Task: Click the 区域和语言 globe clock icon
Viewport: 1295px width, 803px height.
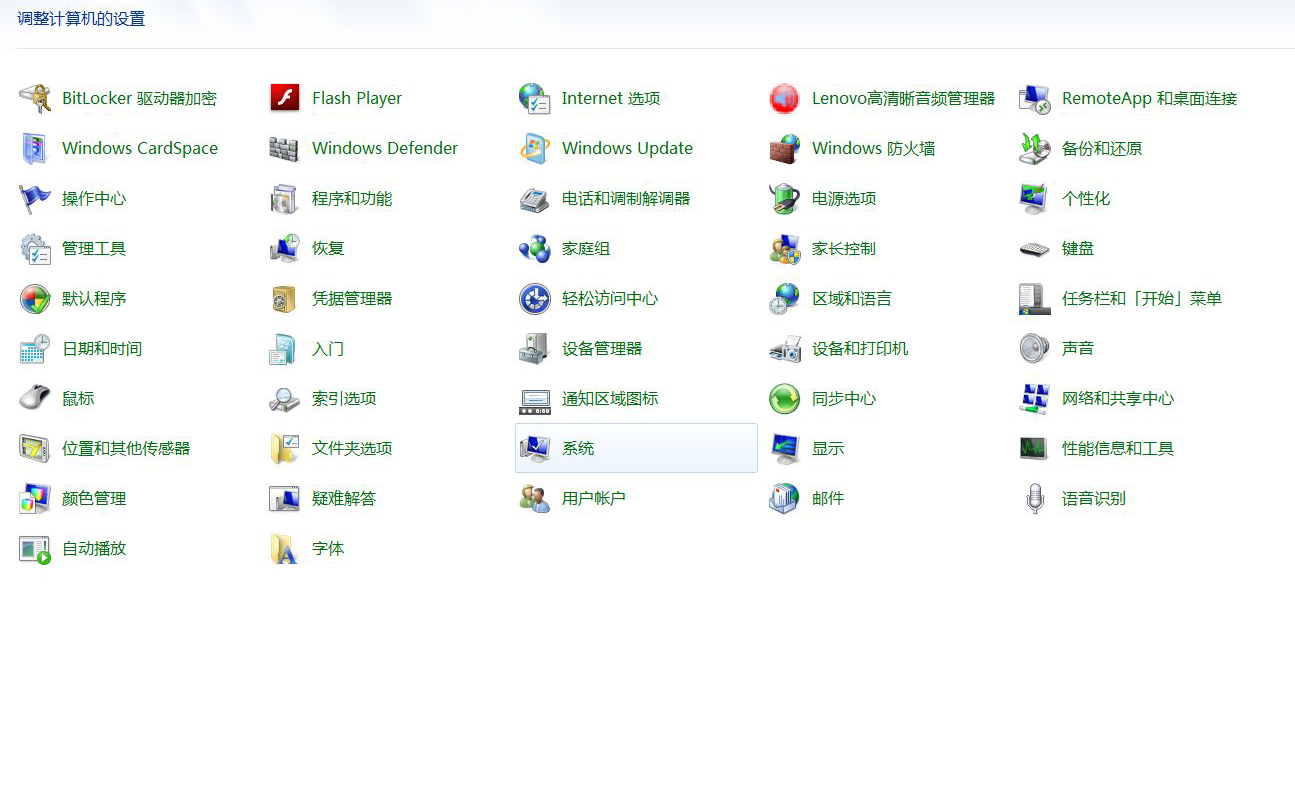Action: tap(785, 298)
